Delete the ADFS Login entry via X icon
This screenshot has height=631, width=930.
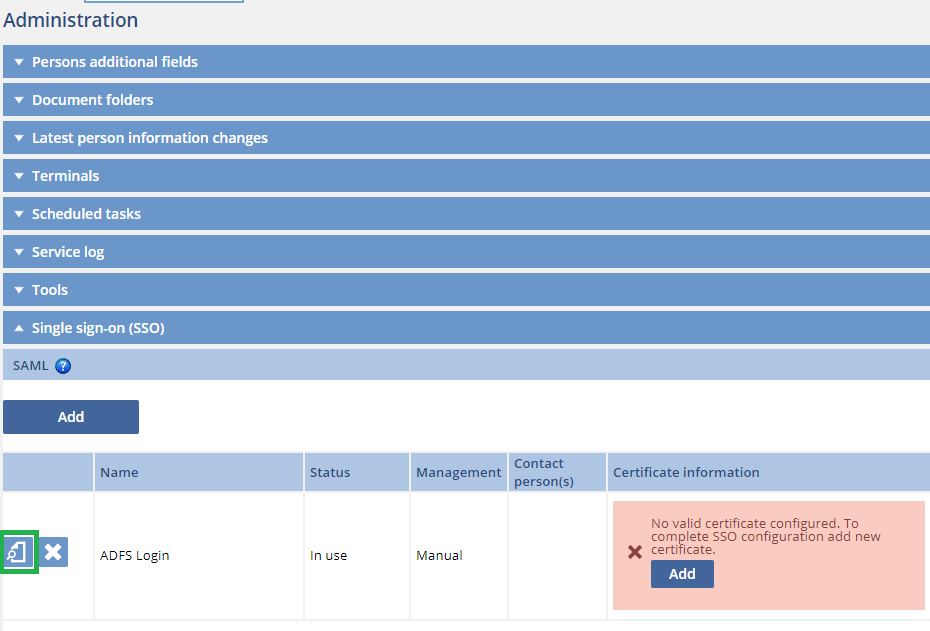coord(53,551)
